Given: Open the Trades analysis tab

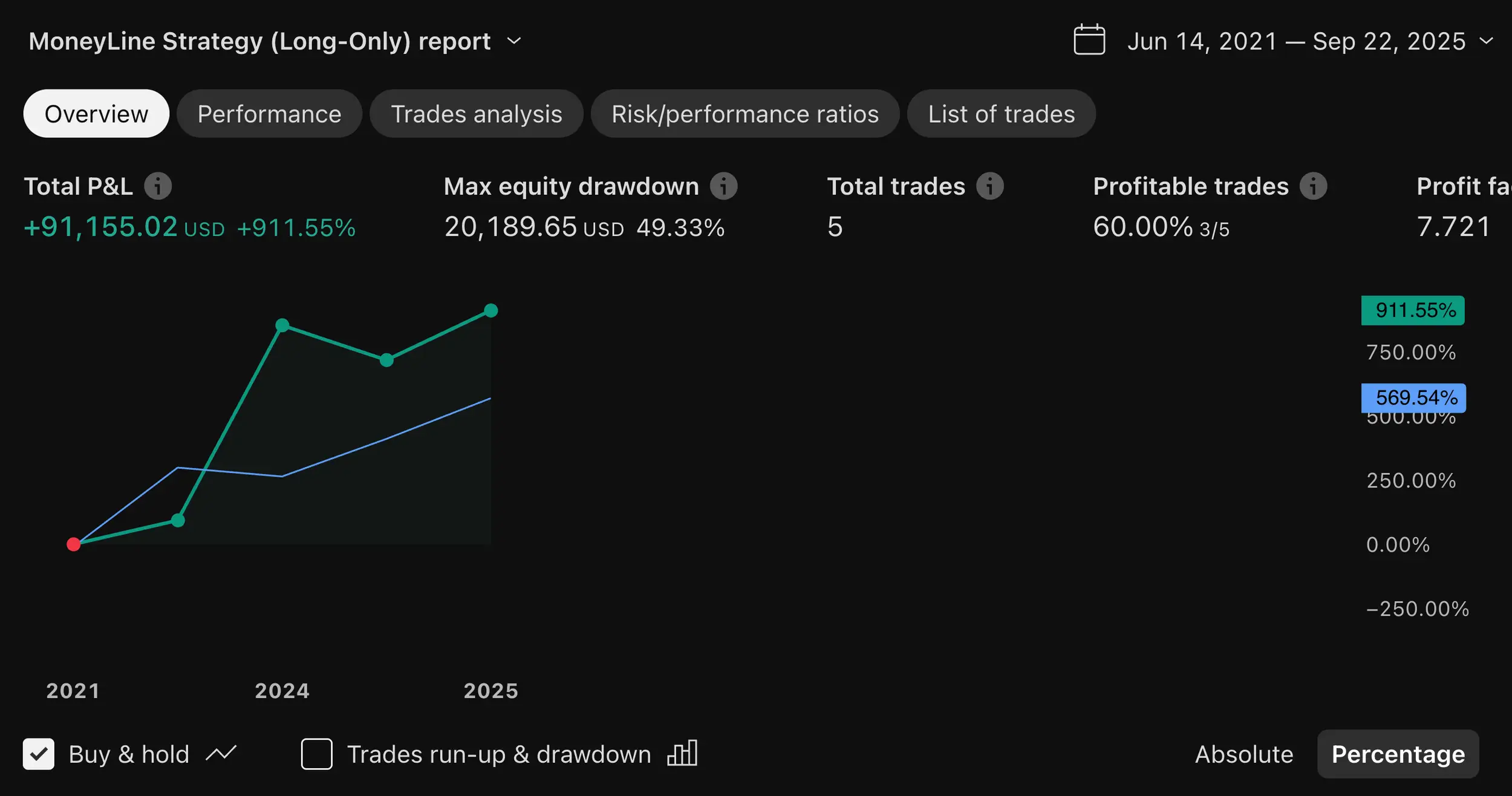Looking at the screenshot, I should (477, 114).
